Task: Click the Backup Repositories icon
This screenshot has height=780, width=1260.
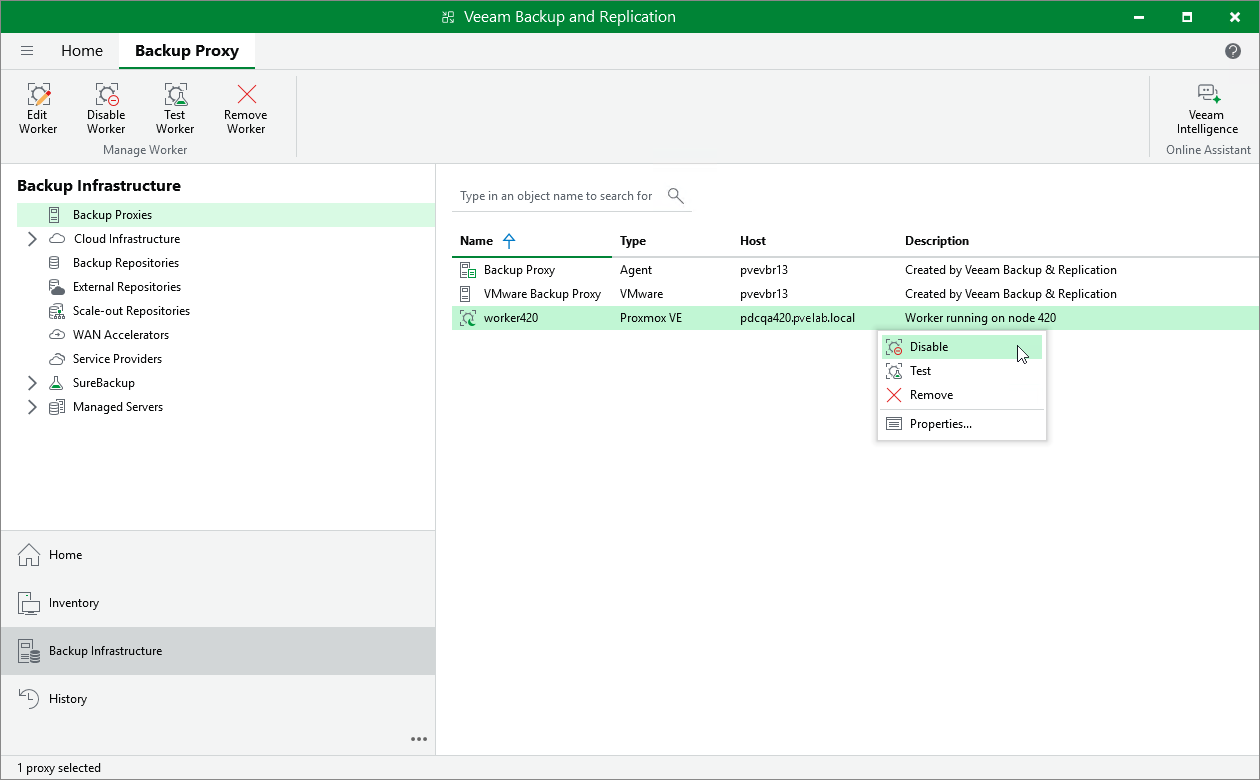Action: click(x=55, y=263)
